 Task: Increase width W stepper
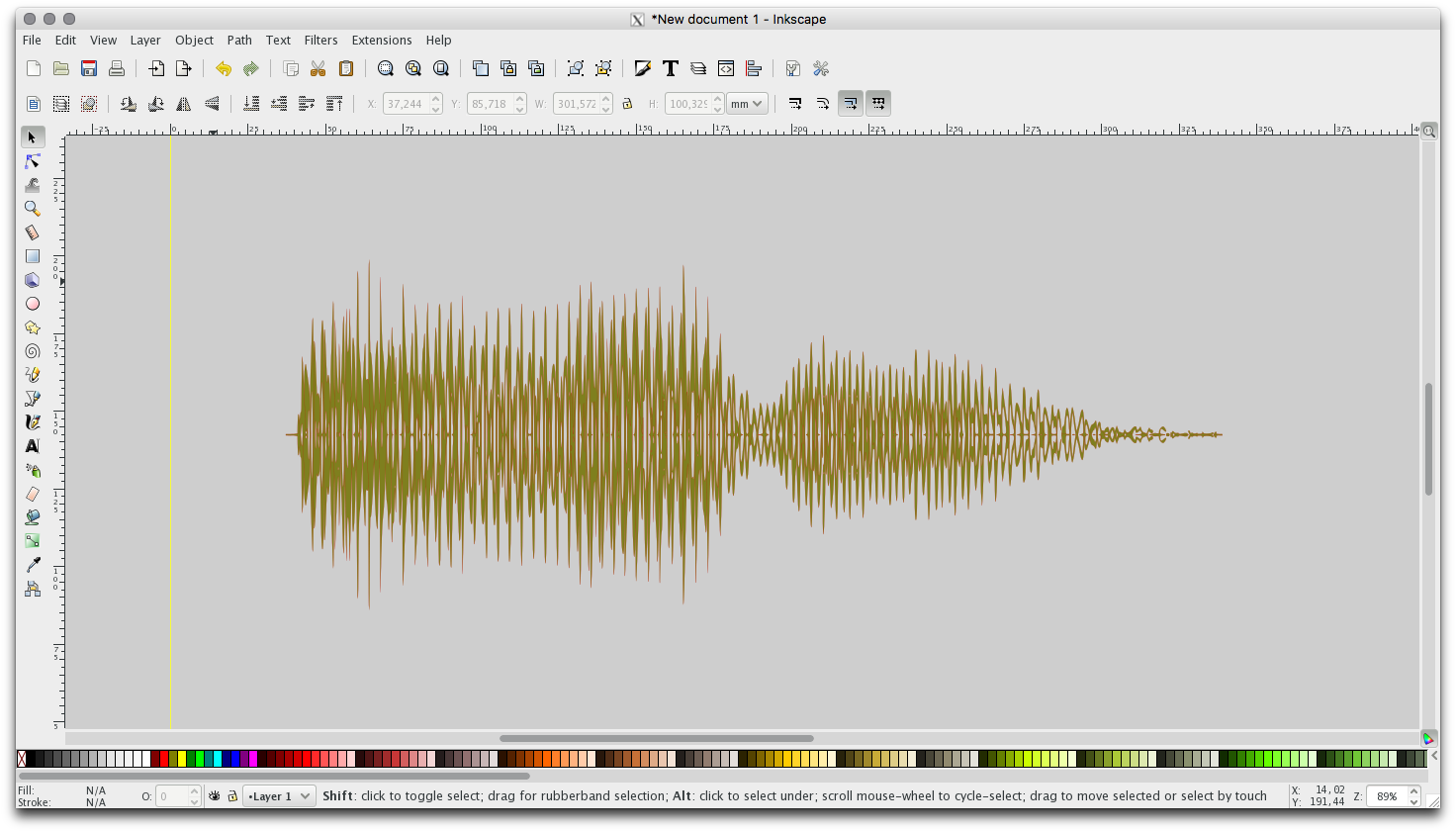tap(606, 99)
